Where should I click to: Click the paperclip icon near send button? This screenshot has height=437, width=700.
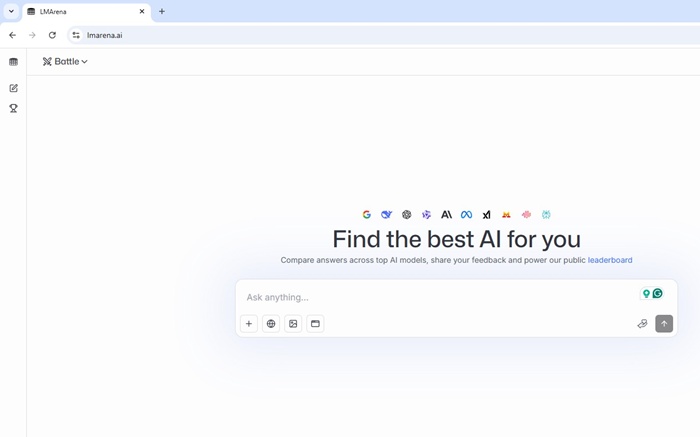coord(642,324)
